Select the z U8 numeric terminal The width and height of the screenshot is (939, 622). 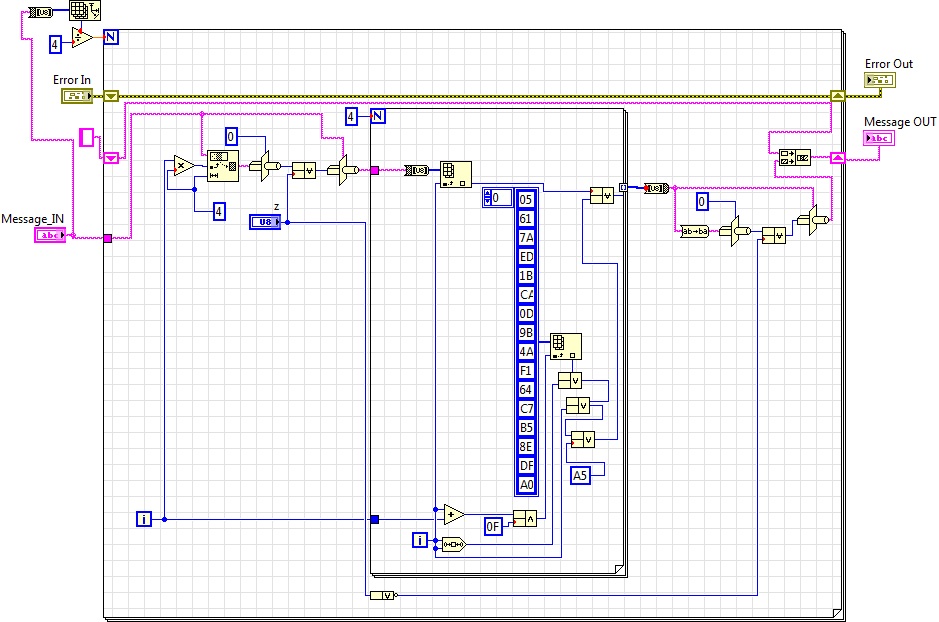click(x=265, y=222)
